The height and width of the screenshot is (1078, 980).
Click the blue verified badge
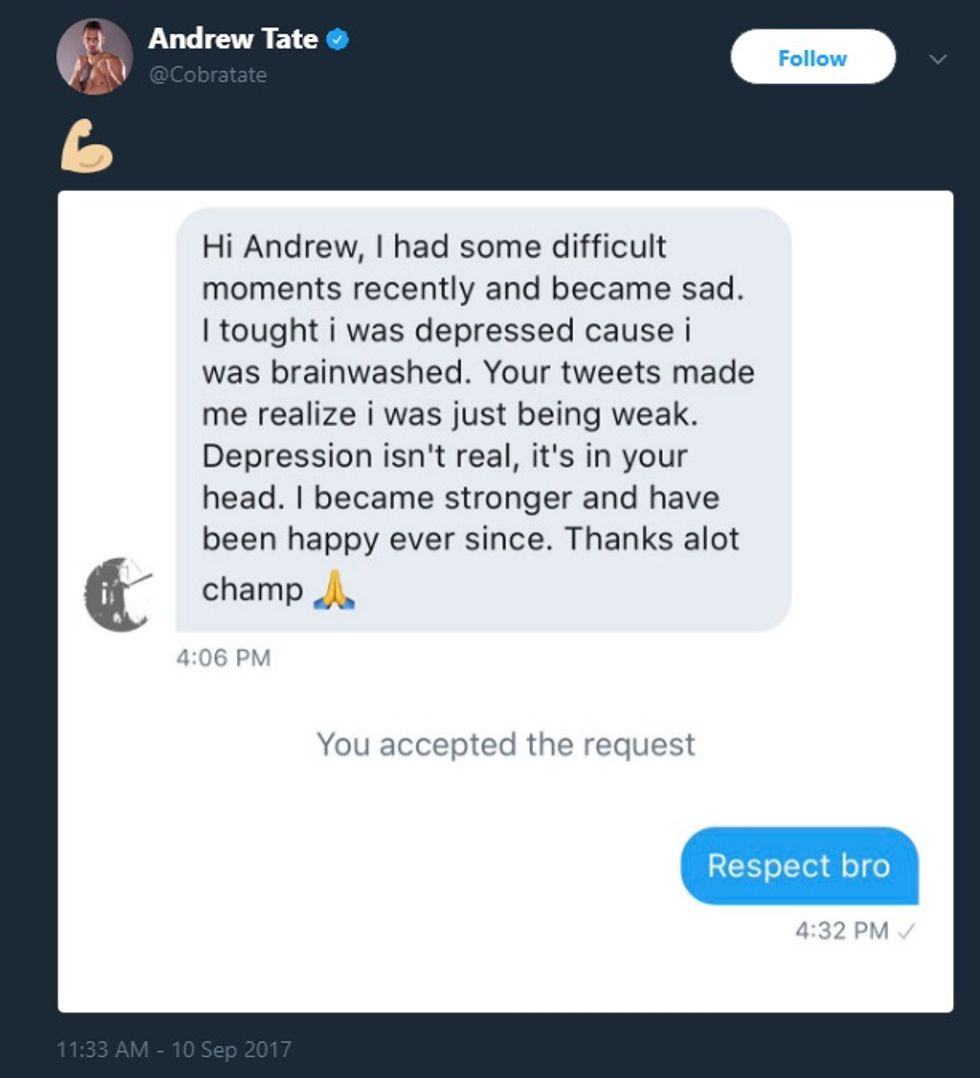(339, 40)
